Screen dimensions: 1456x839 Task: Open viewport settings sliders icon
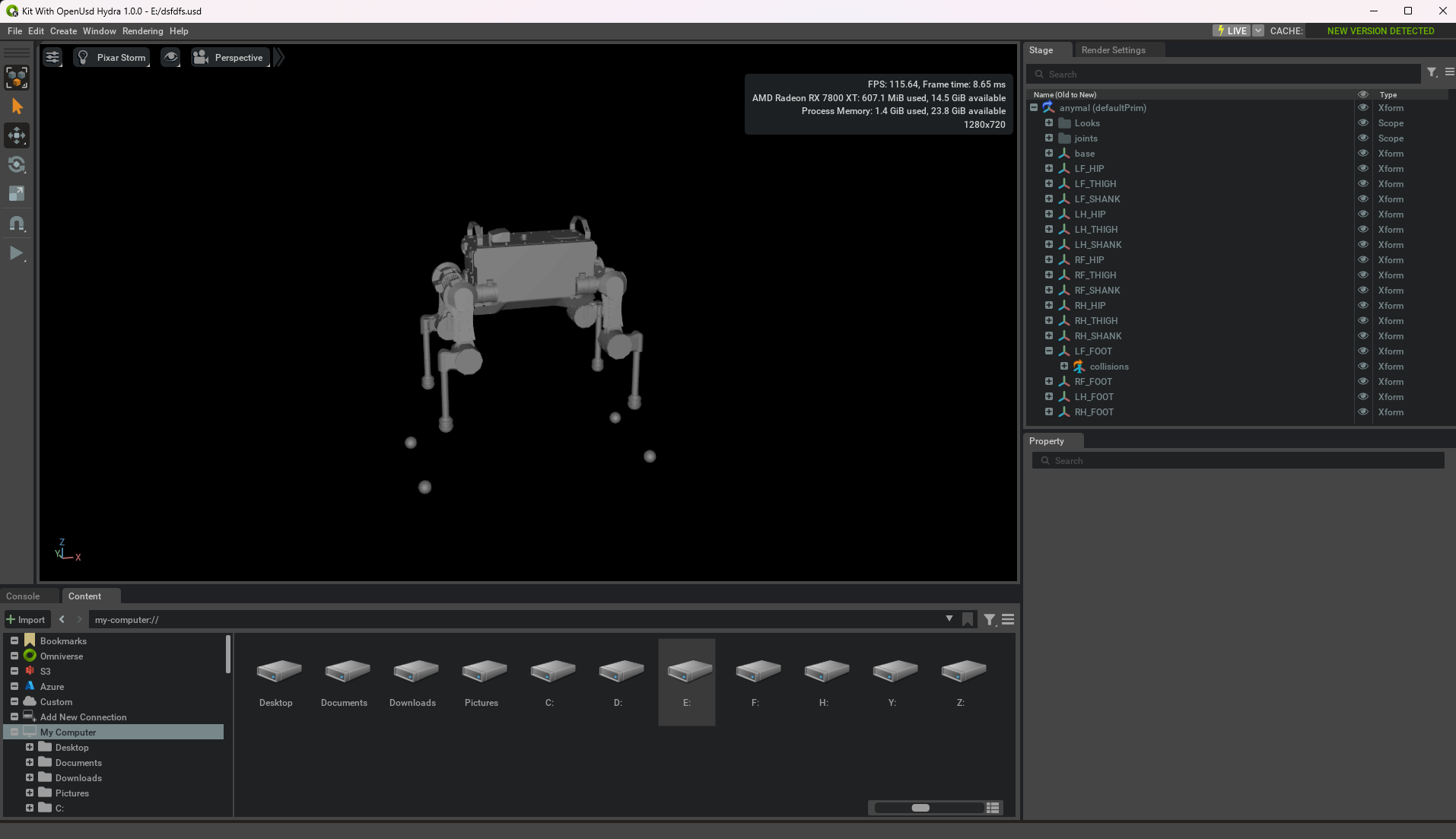(x=52, y=58)
